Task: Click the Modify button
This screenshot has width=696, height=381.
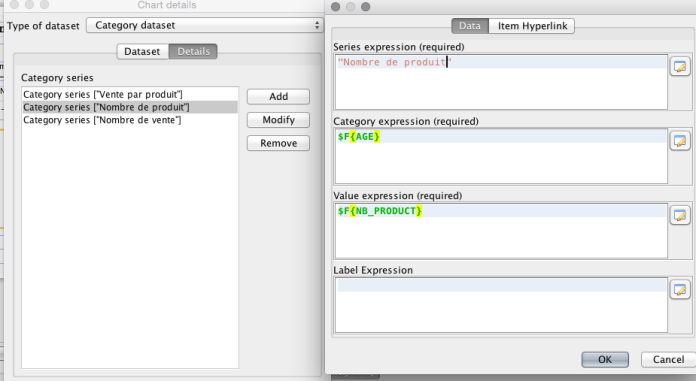Action: click(278, 120)
